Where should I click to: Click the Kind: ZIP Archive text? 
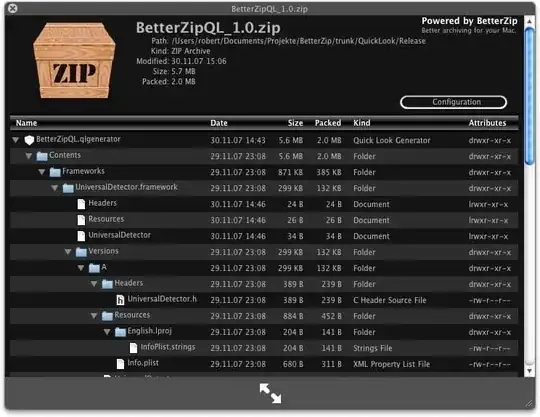click(x=180, y=51)
